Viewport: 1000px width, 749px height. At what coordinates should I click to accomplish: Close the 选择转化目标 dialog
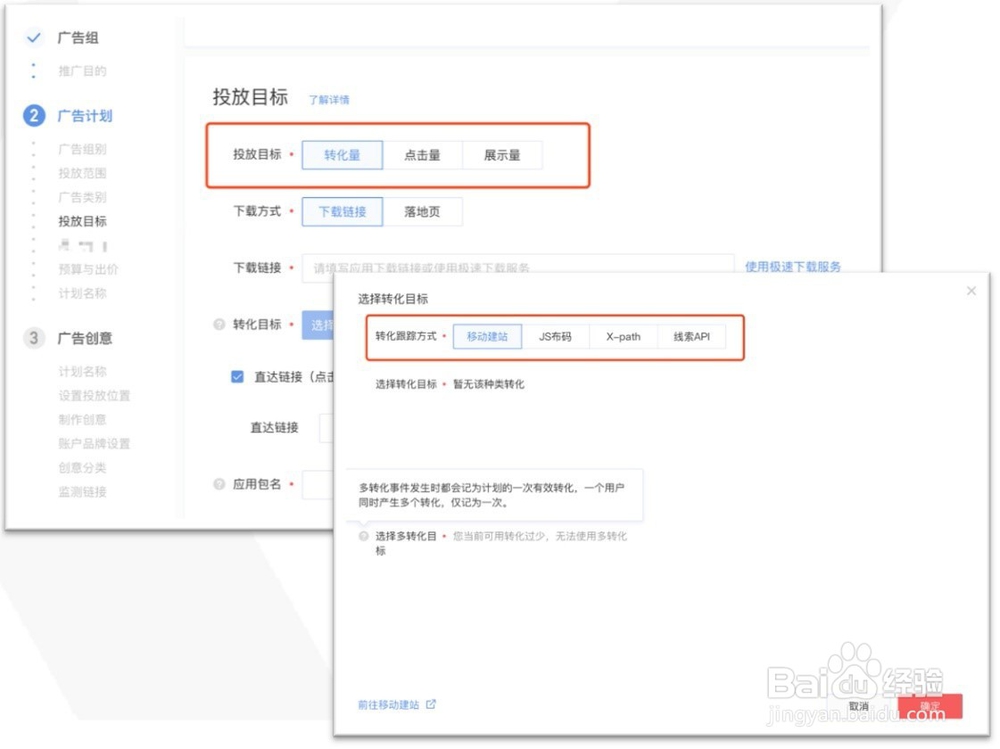click(x=971, y=290)
